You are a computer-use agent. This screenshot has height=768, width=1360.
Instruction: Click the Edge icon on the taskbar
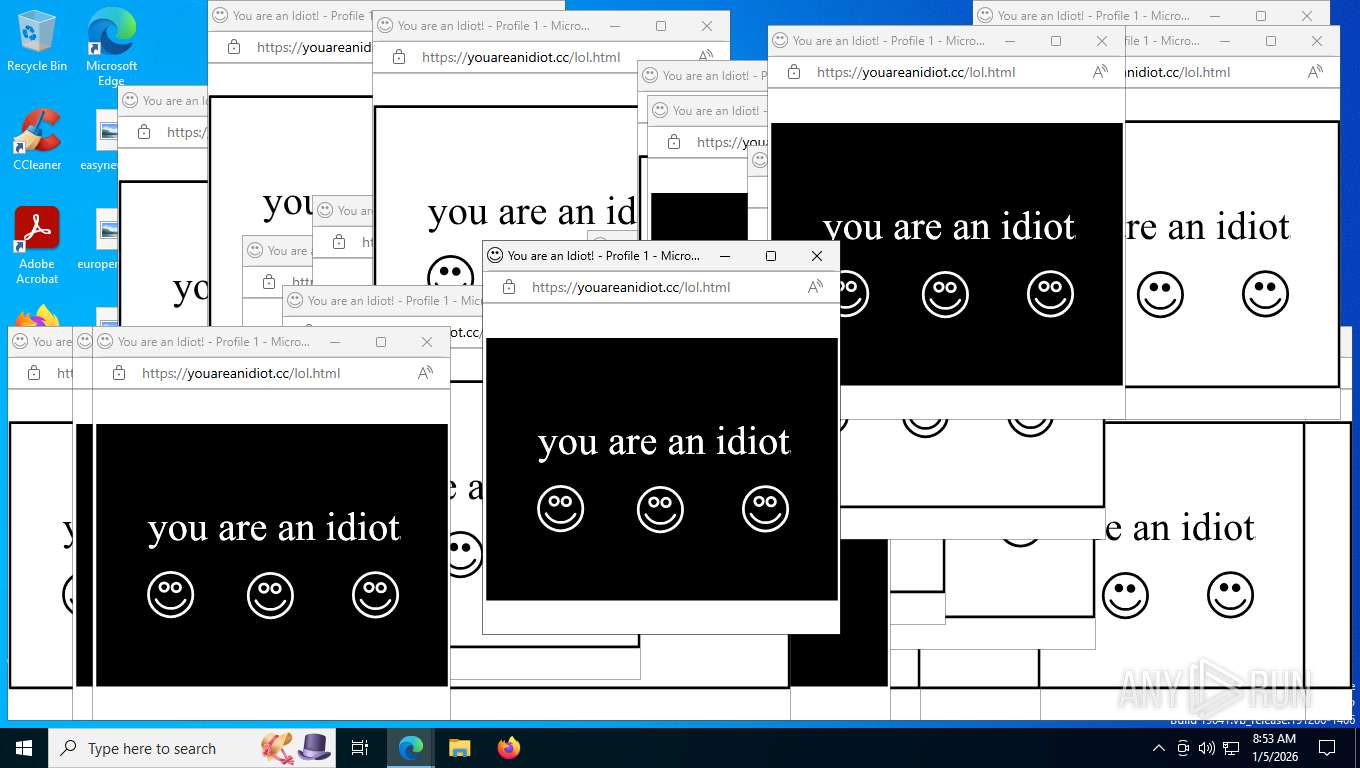411,748
